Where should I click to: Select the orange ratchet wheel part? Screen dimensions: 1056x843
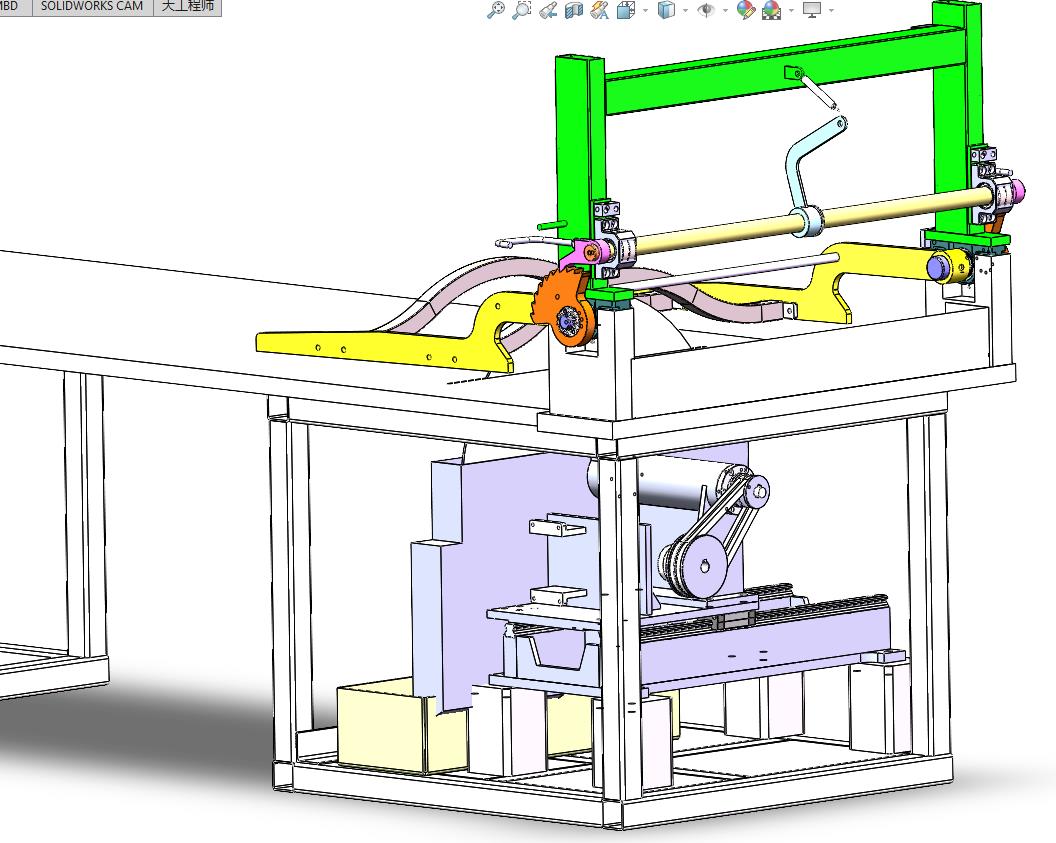pyautogui.click(x=564, y=308)
